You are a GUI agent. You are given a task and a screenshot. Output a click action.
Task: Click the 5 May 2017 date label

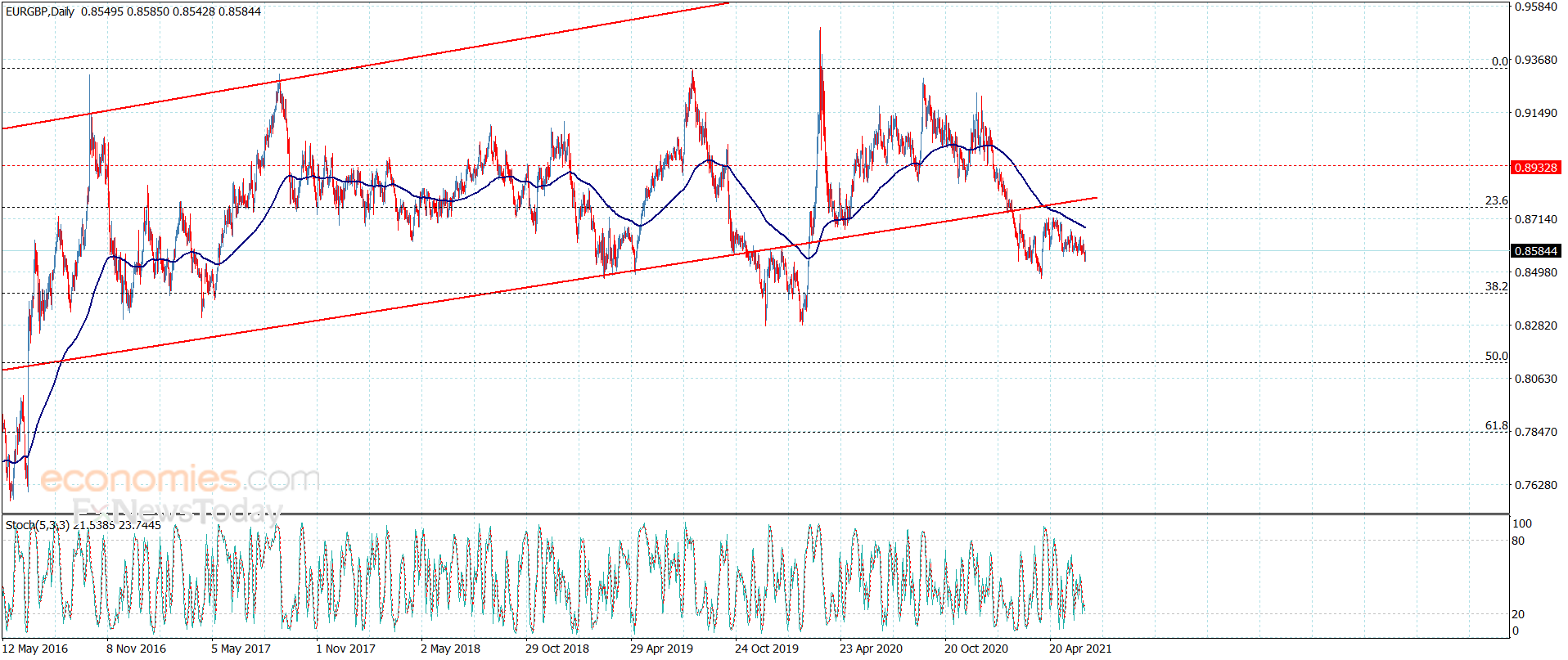pyautogui.click(x=241, y=649)
